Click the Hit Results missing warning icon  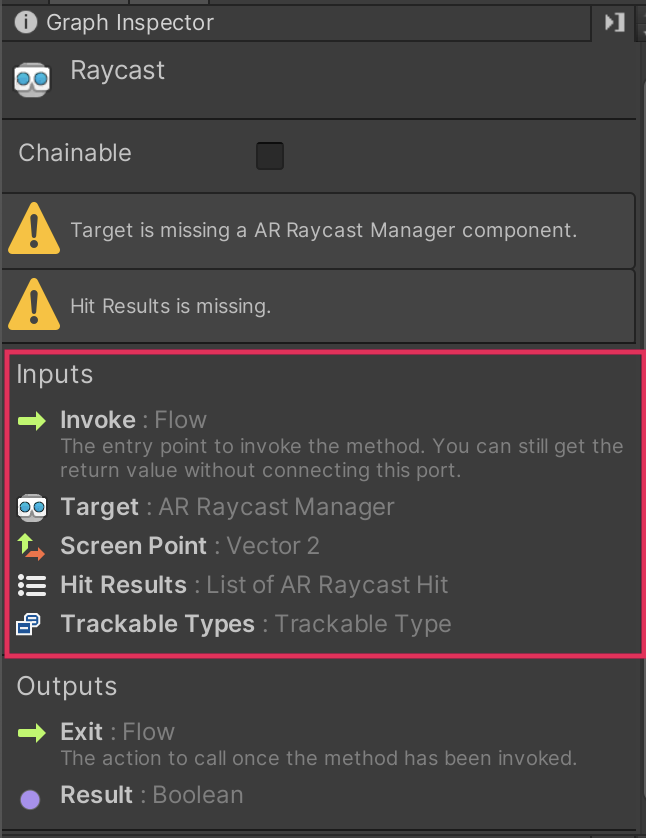[34, 307]
